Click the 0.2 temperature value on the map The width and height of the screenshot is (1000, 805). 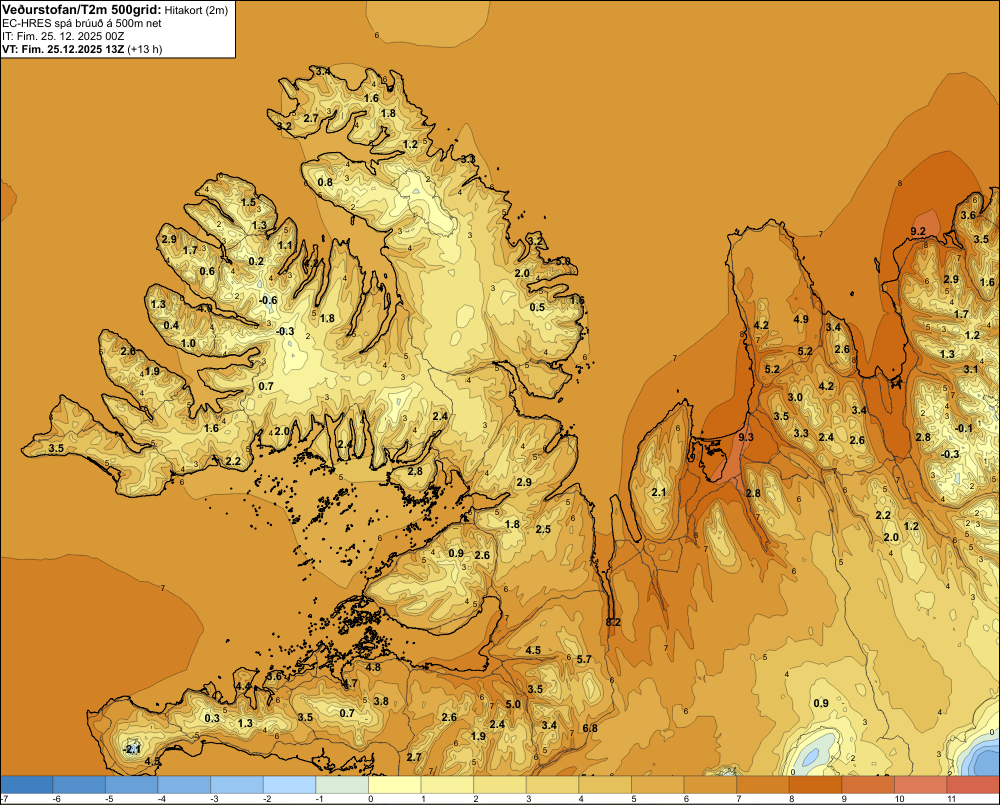tap(256, 261)
